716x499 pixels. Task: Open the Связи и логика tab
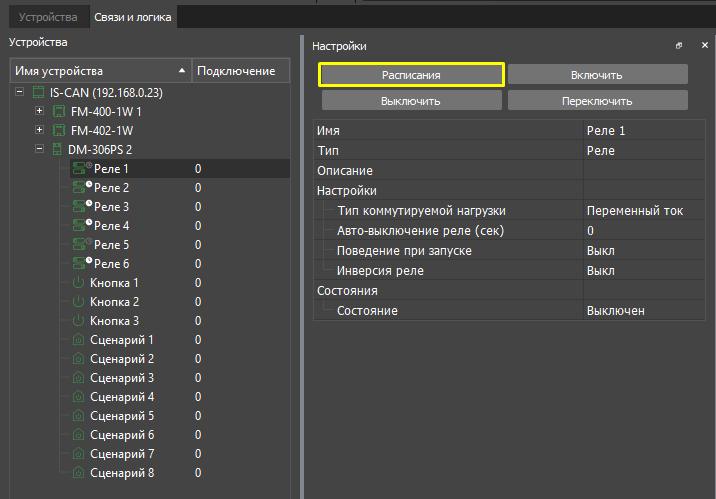click(131, 18)
